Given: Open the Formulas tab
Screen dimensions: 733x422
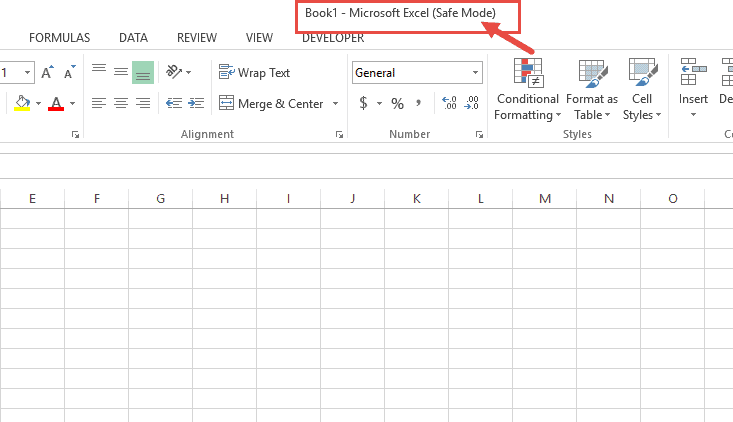Looking at the screenshot, I should (59, 38).
